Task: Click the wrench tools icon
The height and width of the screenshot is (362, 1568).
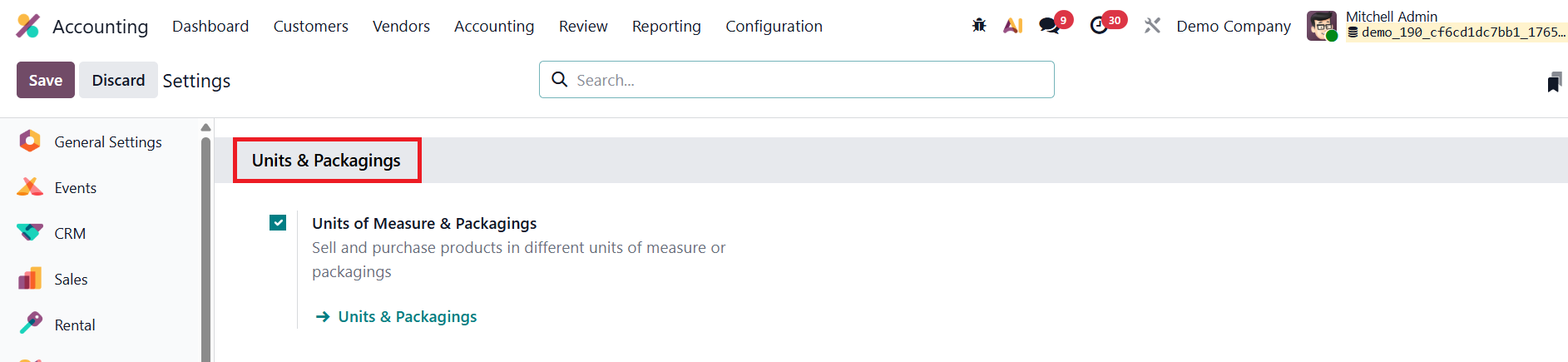Action: tap(1152, 26)
